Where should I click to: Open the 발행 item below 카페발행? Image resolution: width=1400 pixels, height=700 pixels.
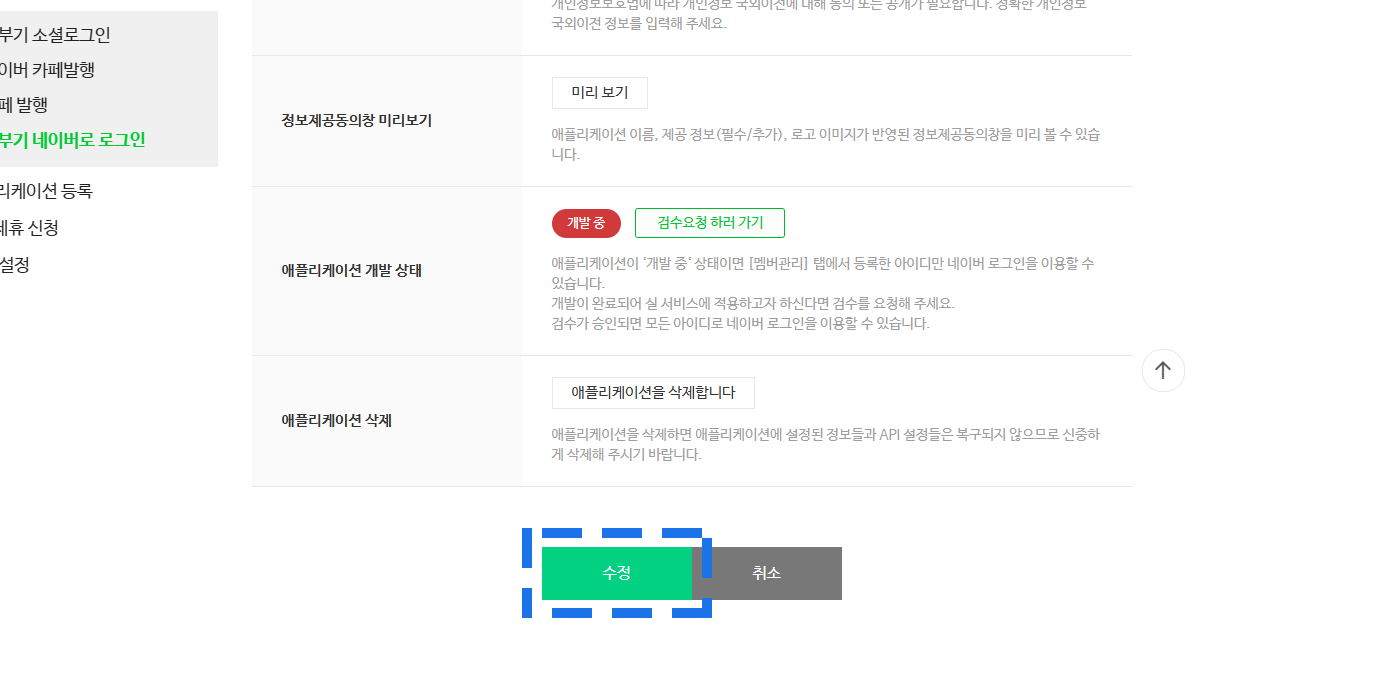coord(25,105)
